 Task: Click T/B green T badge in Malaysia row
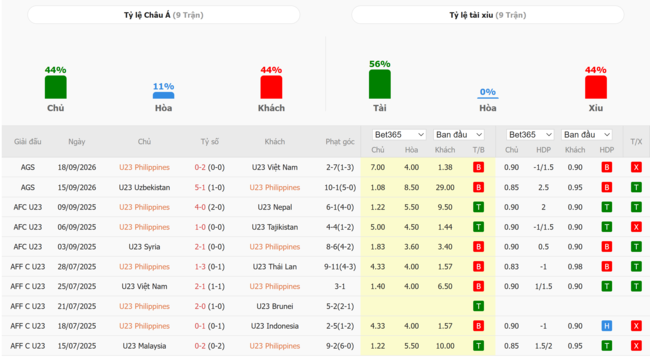point(478,346)
